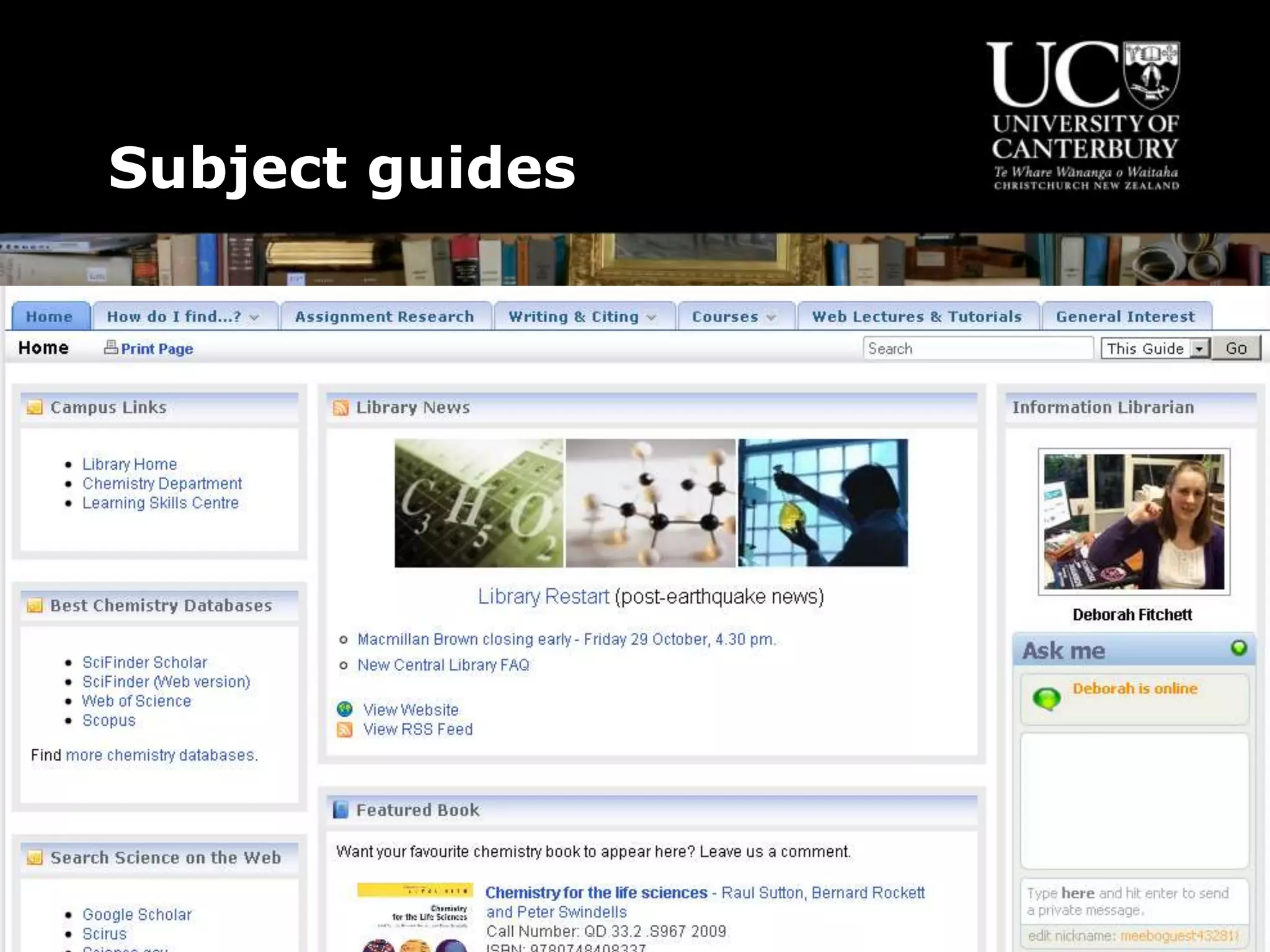Click into the Search text field
1270x952 pixels.
(x=978, y=348)
